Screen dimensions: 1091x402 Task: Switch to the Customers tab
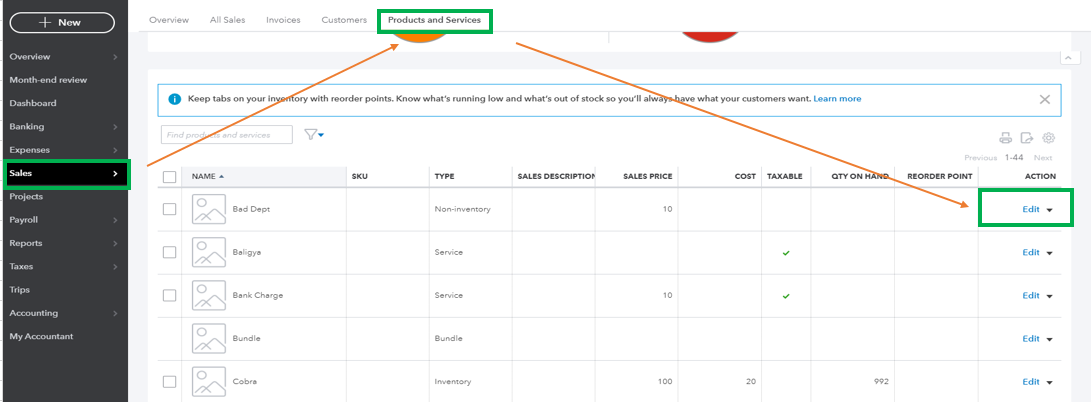point(344,20)
